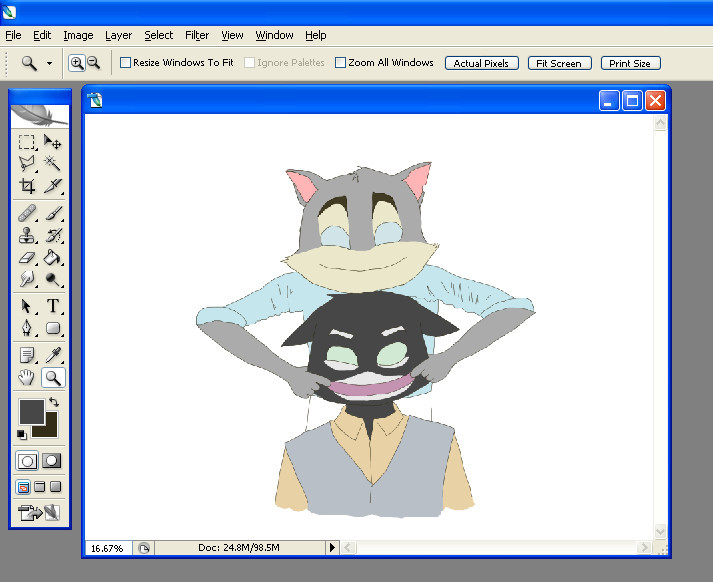Open the View menu
Screen dimensions: 713x582
[x=232, y=35]
